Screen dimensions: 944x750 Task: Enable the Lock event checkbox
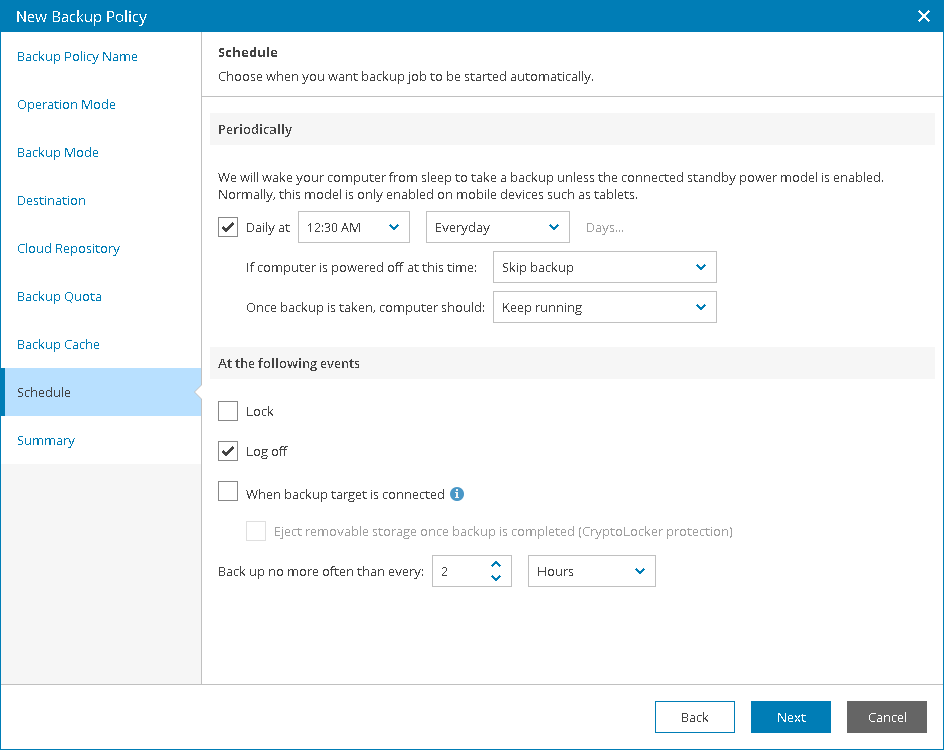228,411
